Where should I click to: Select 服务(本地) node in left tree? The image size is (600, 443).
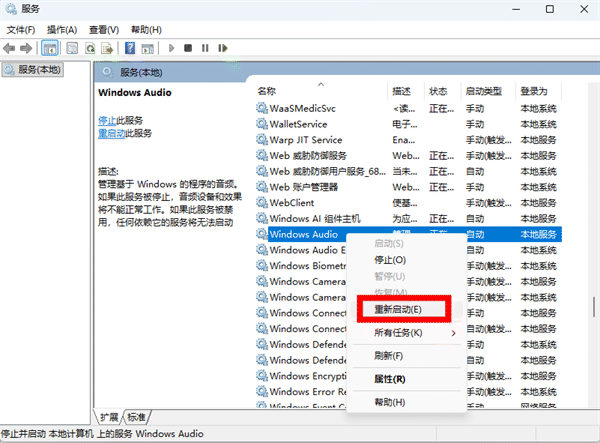(x=33, y=70)
